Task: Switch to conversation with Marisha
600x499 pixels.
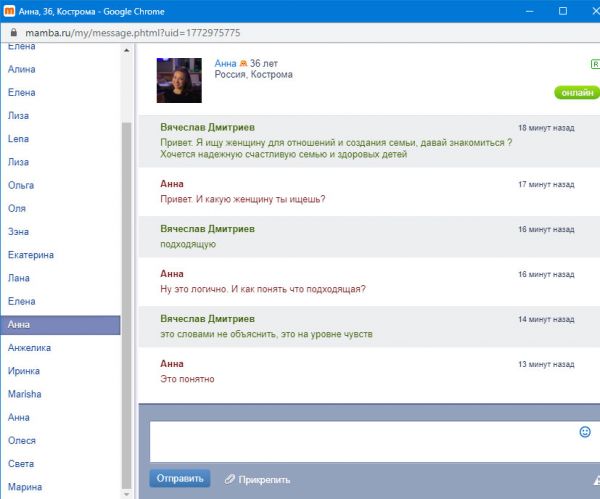Action: 24,394
